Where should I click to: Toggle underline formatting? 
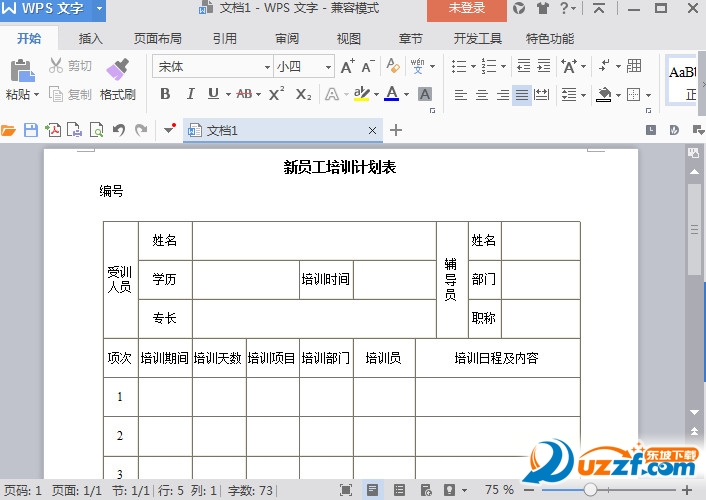point(213,94)
